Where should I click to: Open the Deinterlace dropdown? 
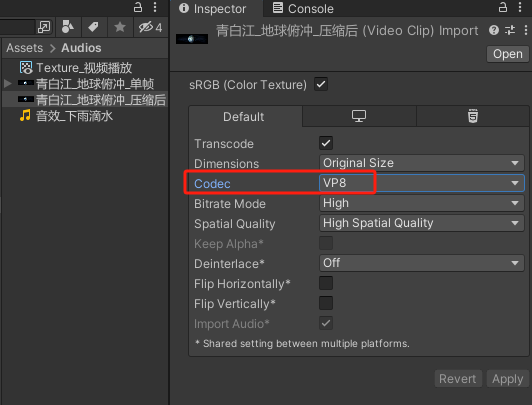coord(422,263)
